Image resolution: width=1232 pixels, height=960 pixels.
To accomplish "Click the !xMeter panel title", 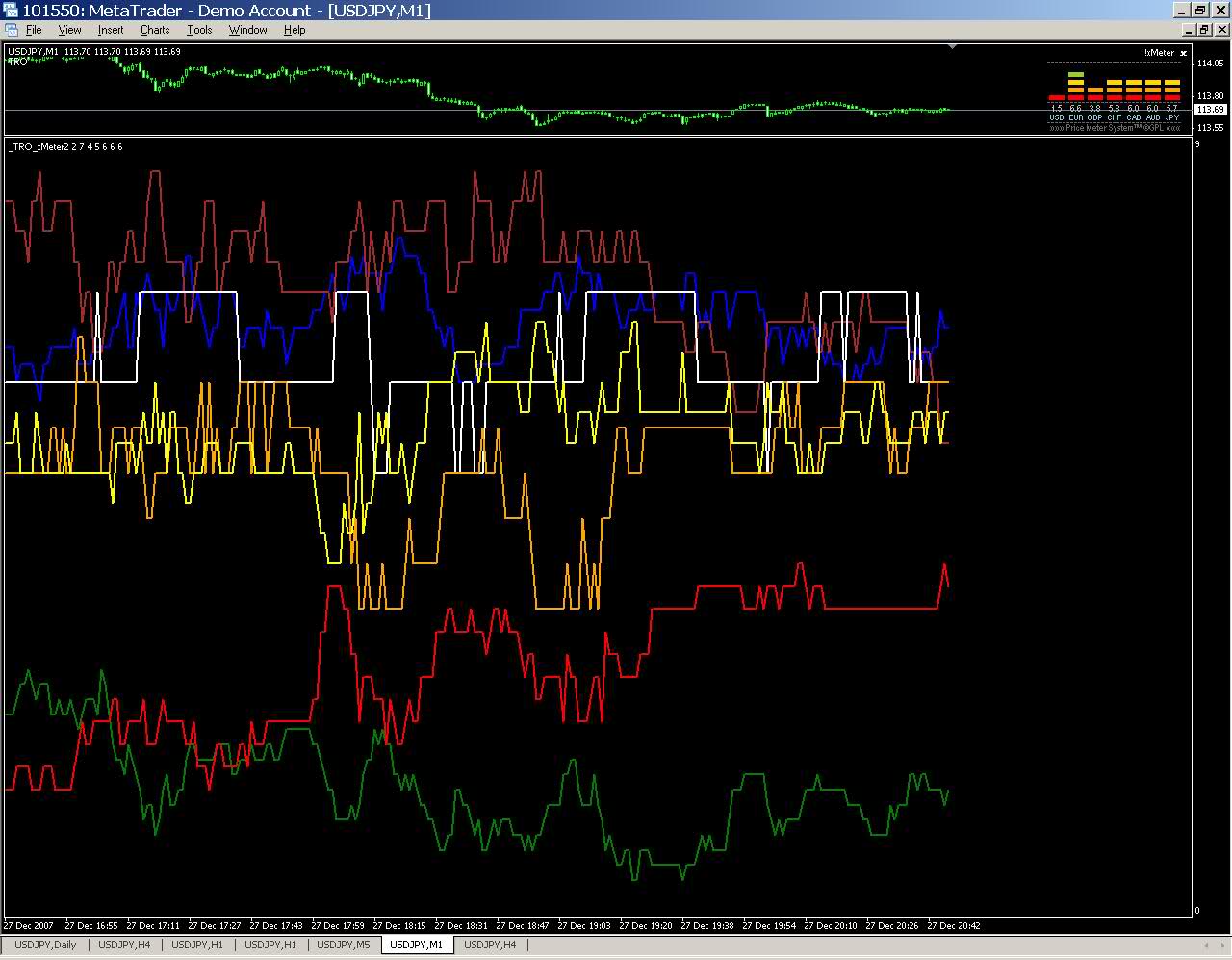I will coord(1159,53).
